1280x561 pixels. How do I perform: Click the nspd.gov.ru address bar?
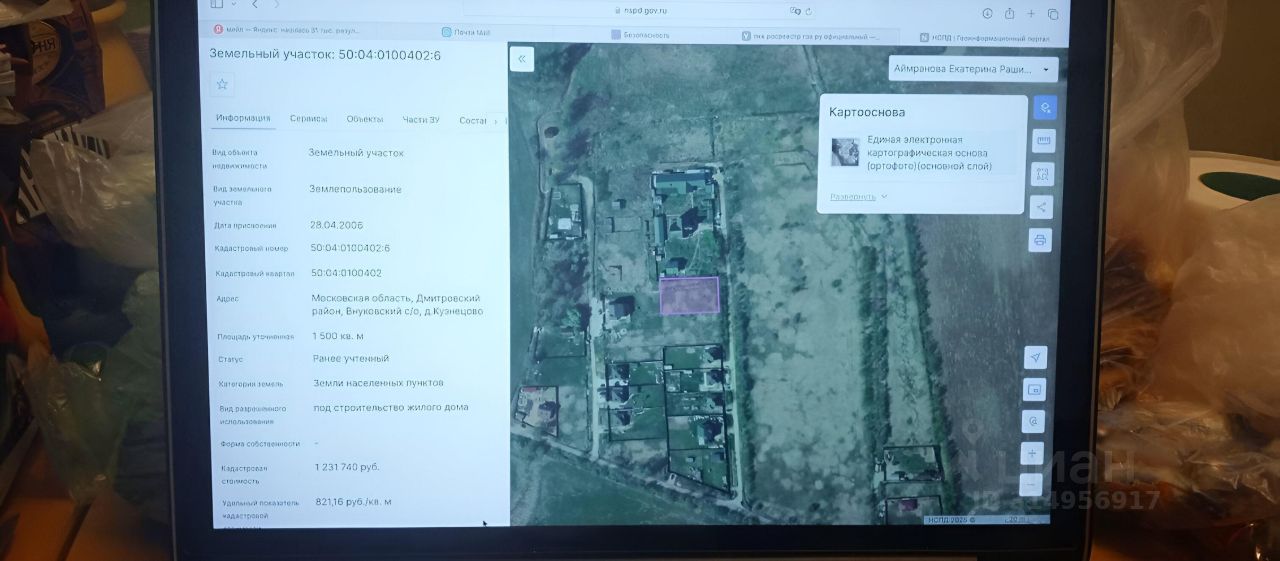click(640, 10)
